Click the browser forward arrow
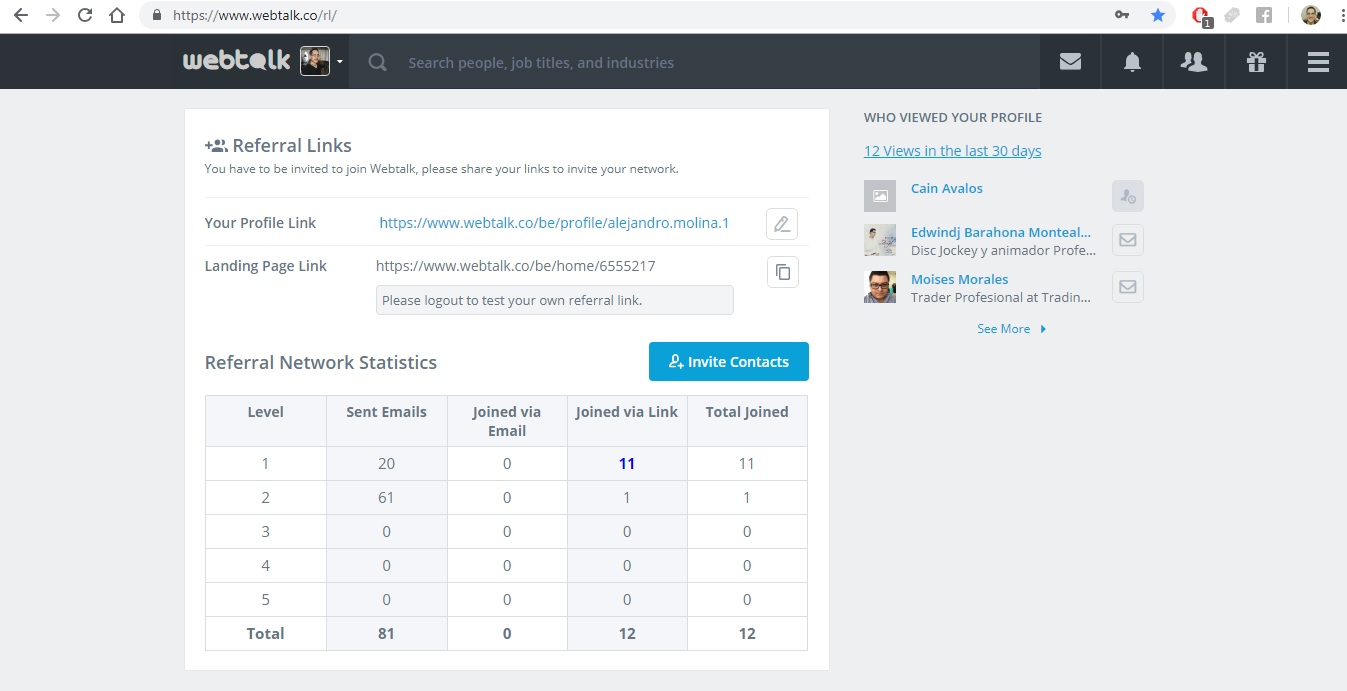The width and height of the screenshot is (1347, 691). (x=53, y=15)
